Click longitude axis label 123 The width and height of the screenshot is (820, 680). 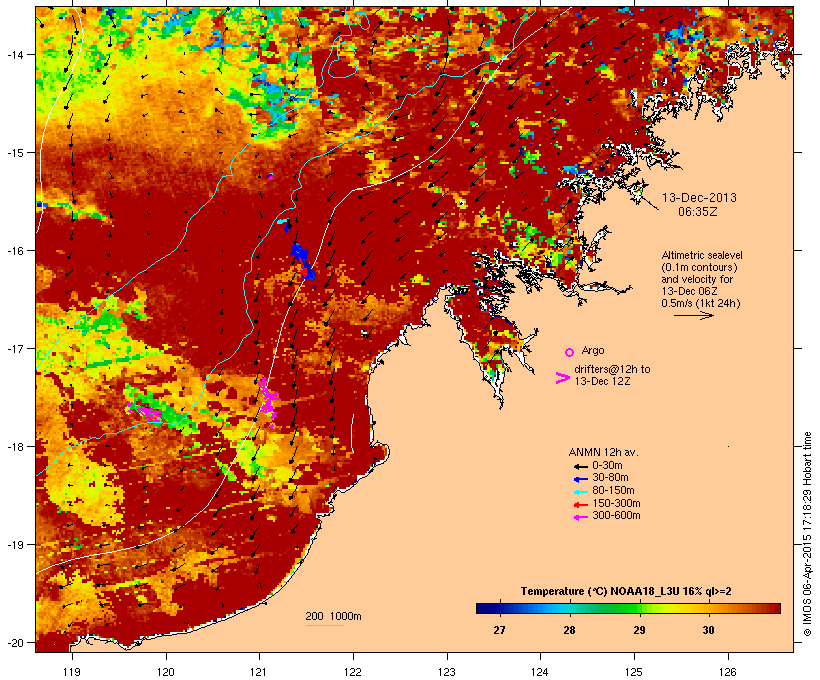tap(447, 672)
